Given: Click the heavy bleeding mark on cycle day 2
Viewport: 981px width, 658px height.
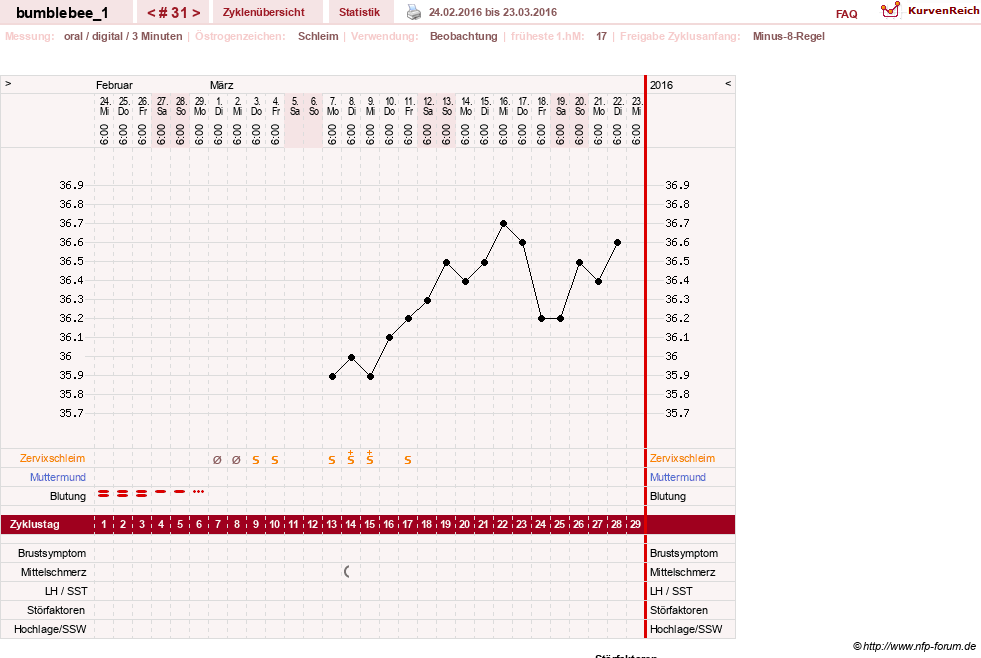Looking at the screenshot, I should pos(123,494).
